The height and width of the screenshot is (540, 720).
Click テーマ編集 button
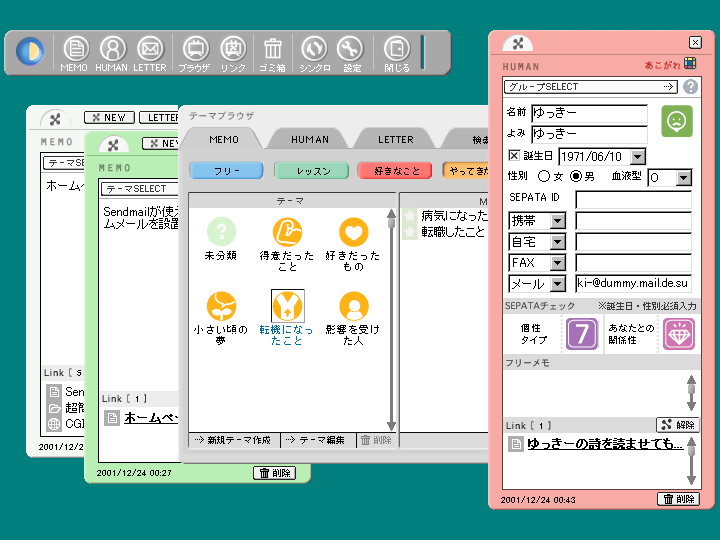pyautogui.click(x=318, y=440)
